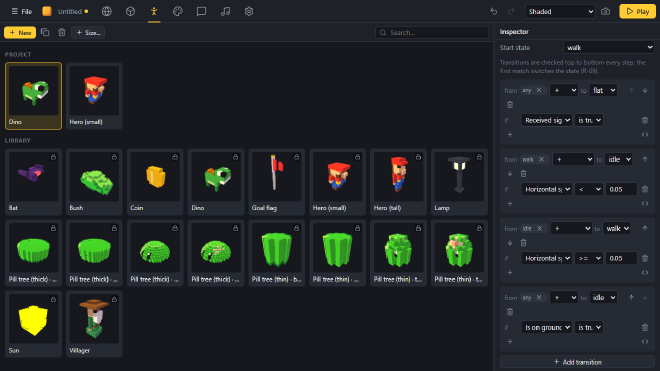This screenshot has height=371, width=660.
Task: Open the 'Received sig' condition dropdown
Action: coord(546,120)
